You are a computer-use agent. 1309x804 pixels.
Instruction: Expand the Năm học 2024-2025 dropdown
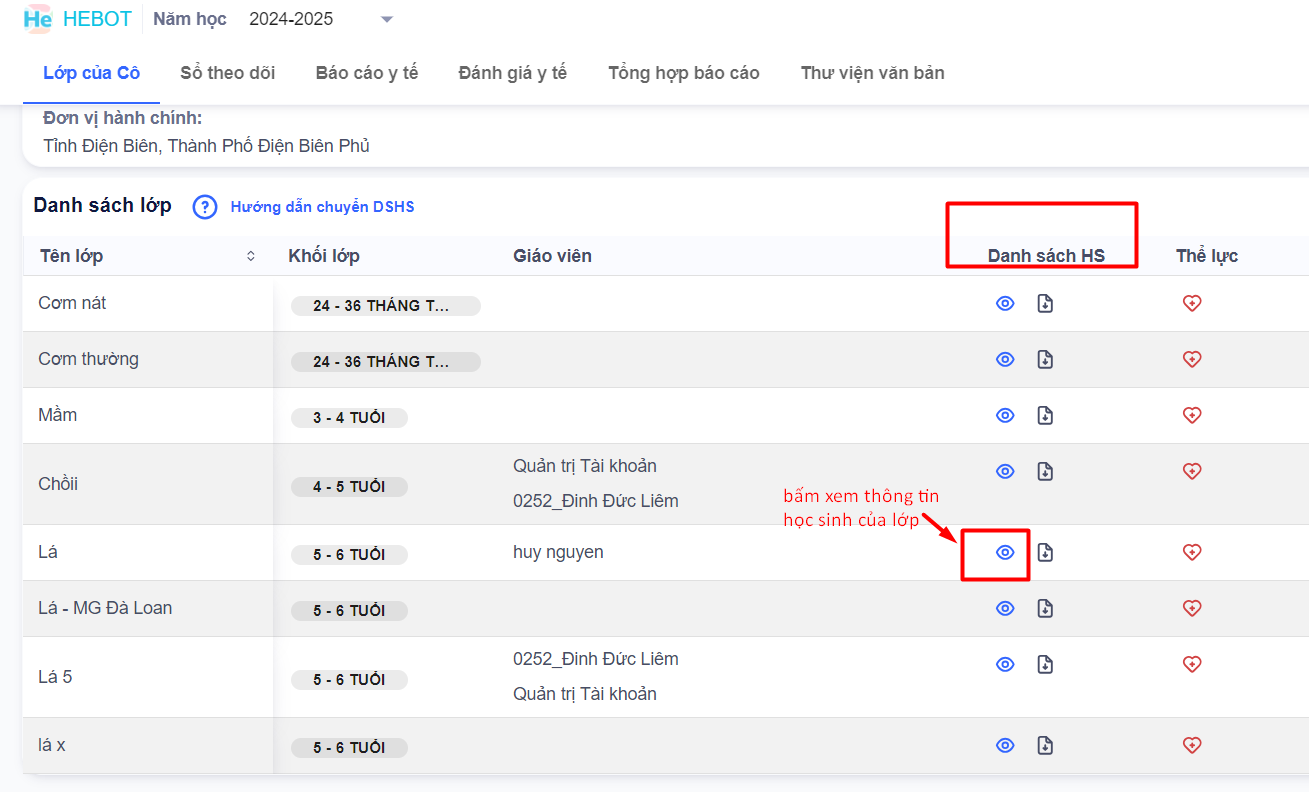387,20
